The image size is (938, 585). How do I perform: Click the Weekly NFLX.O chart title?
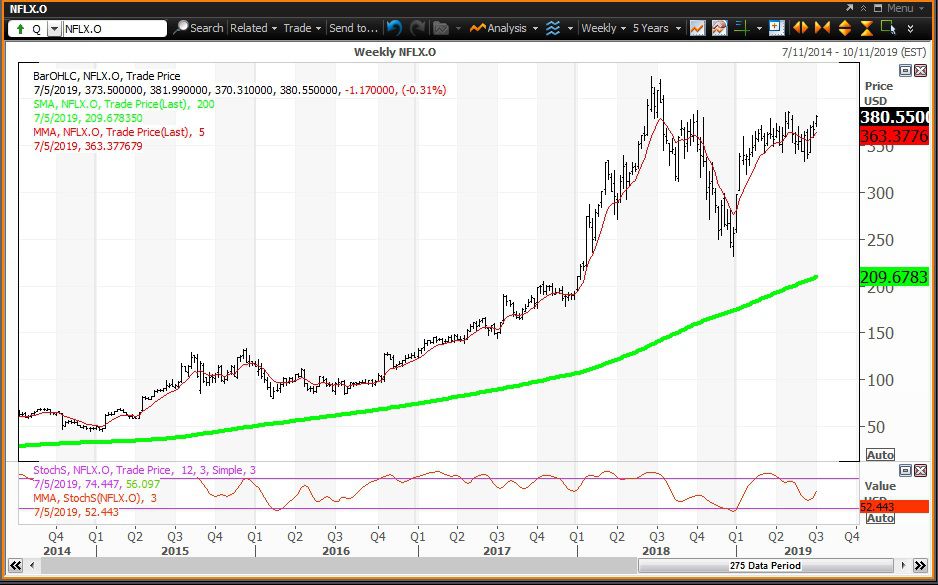(395, 52)
